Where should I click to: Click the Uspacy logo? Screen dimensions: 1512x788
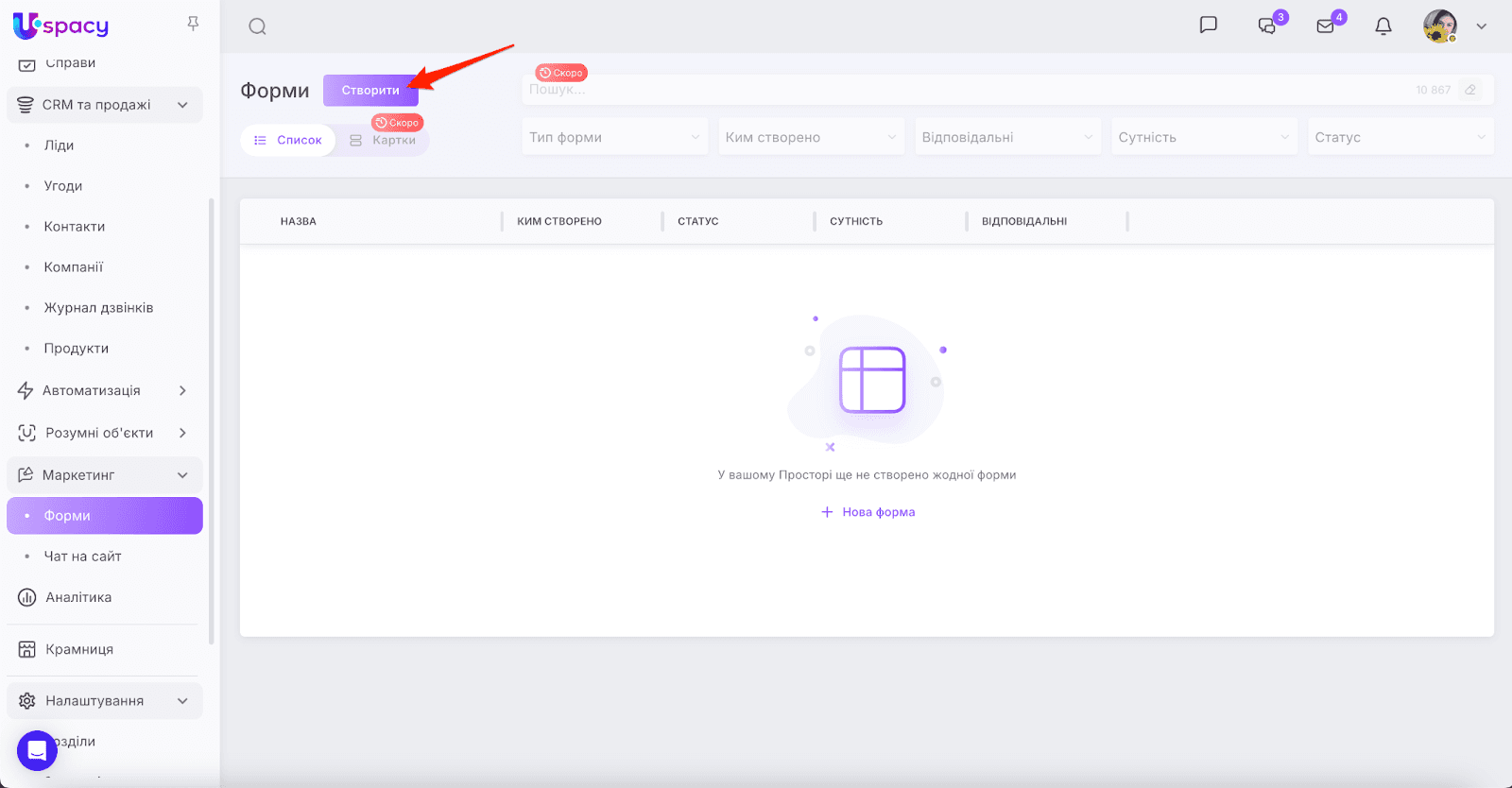coord(60,26)
